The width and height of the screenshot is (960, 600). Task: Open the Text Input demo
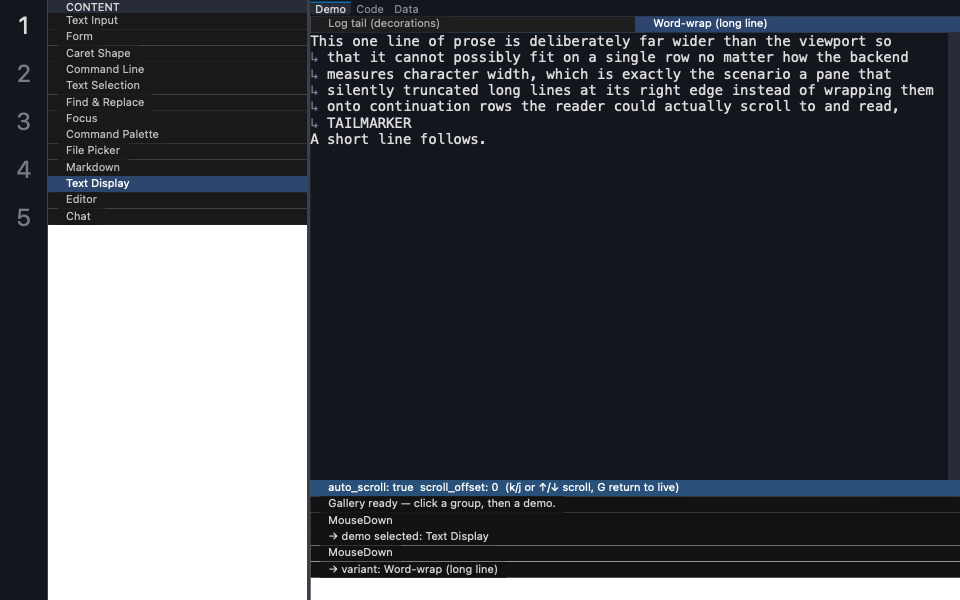(x=178, y=21)
